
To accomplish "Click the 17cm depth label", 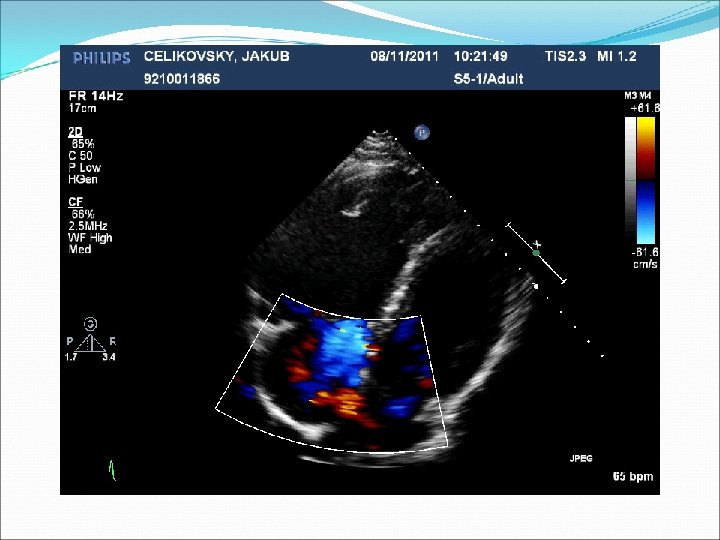I will click(x=82, y=108).
